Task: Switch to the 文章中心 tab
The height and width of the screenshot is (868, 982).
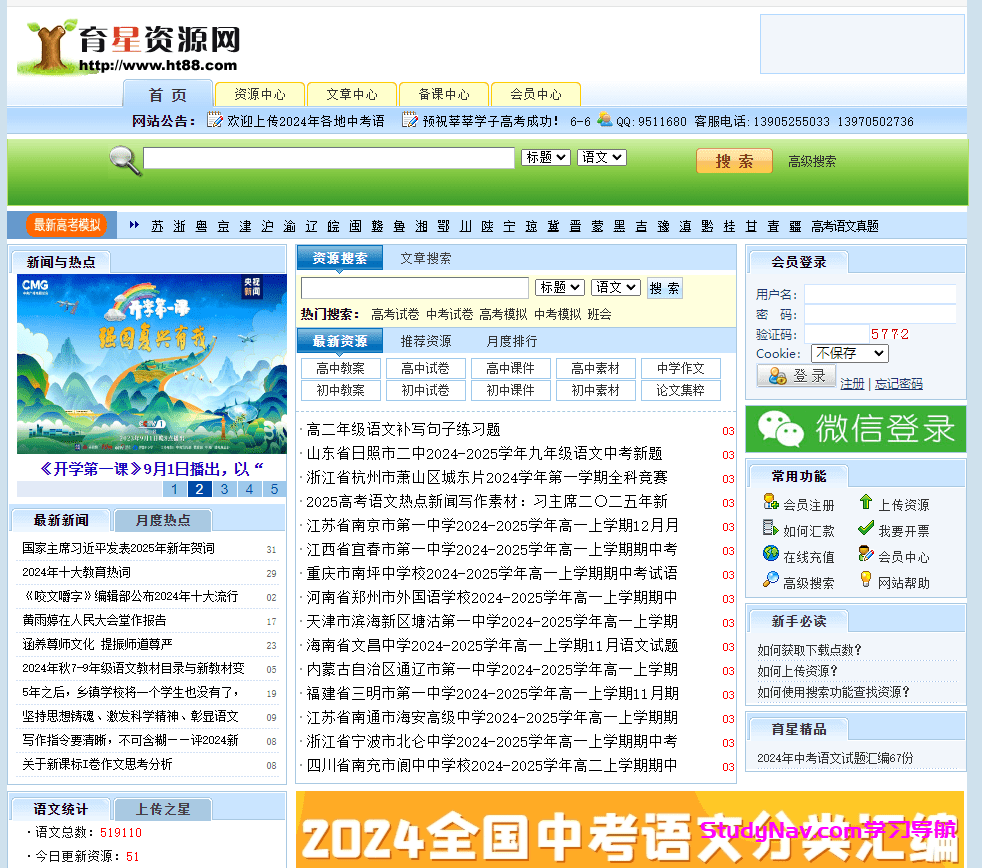Action: point(351,93)
